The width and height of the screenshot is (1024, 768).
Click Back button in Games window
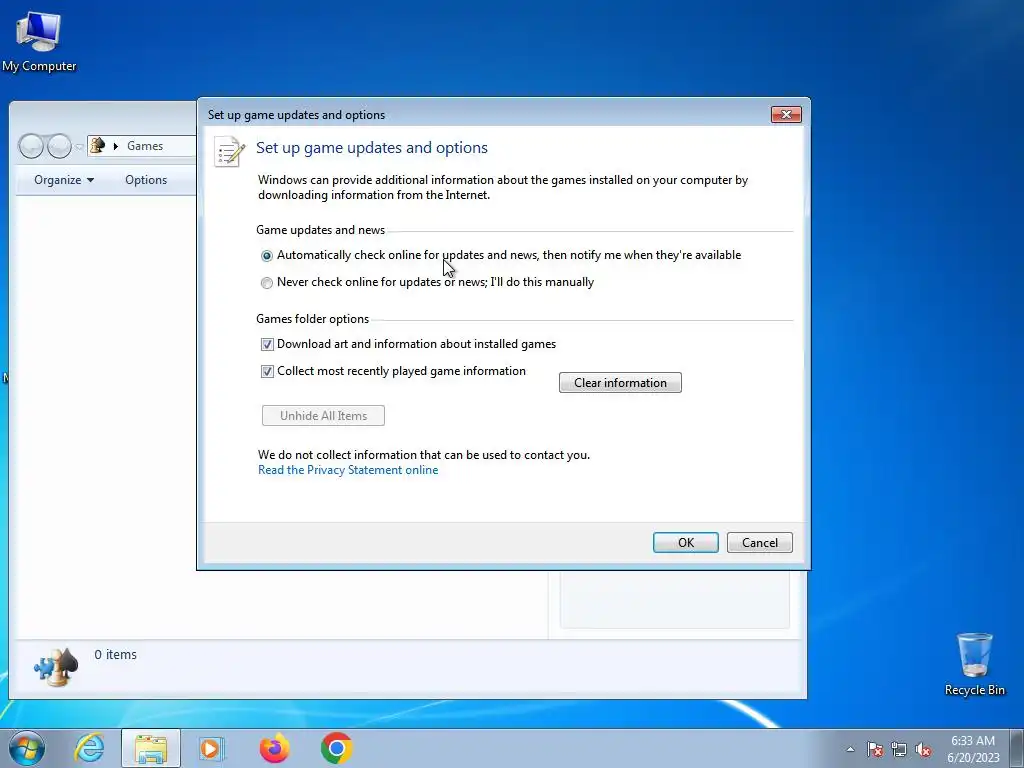pos(31,146)
